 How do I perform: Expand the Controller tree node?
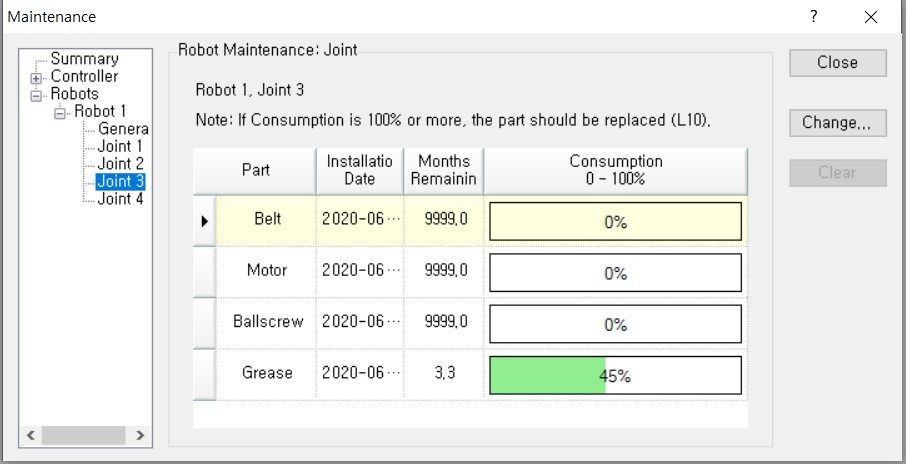click(37, 77)
